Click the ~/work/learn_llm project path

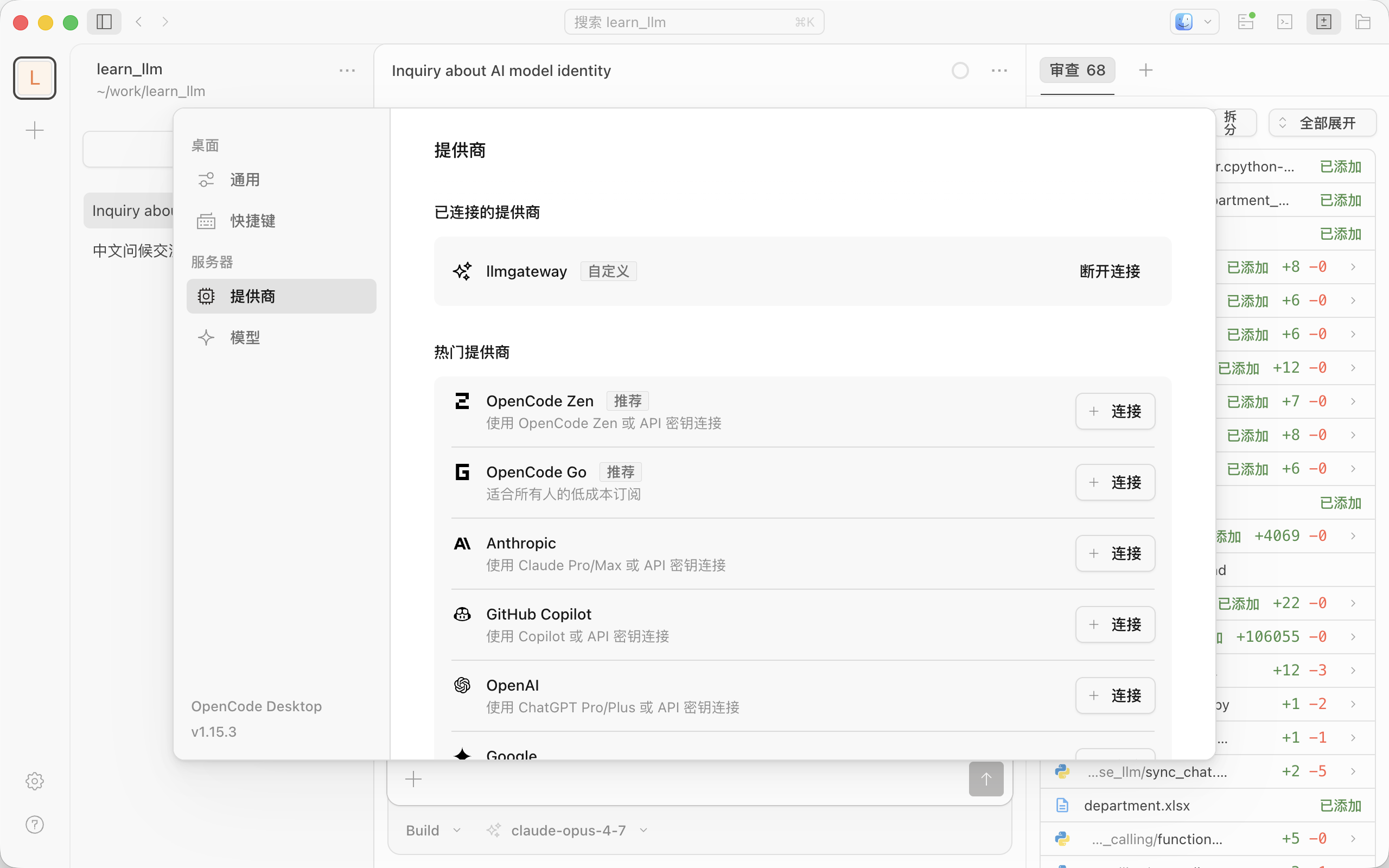click(x=151, y=91)
